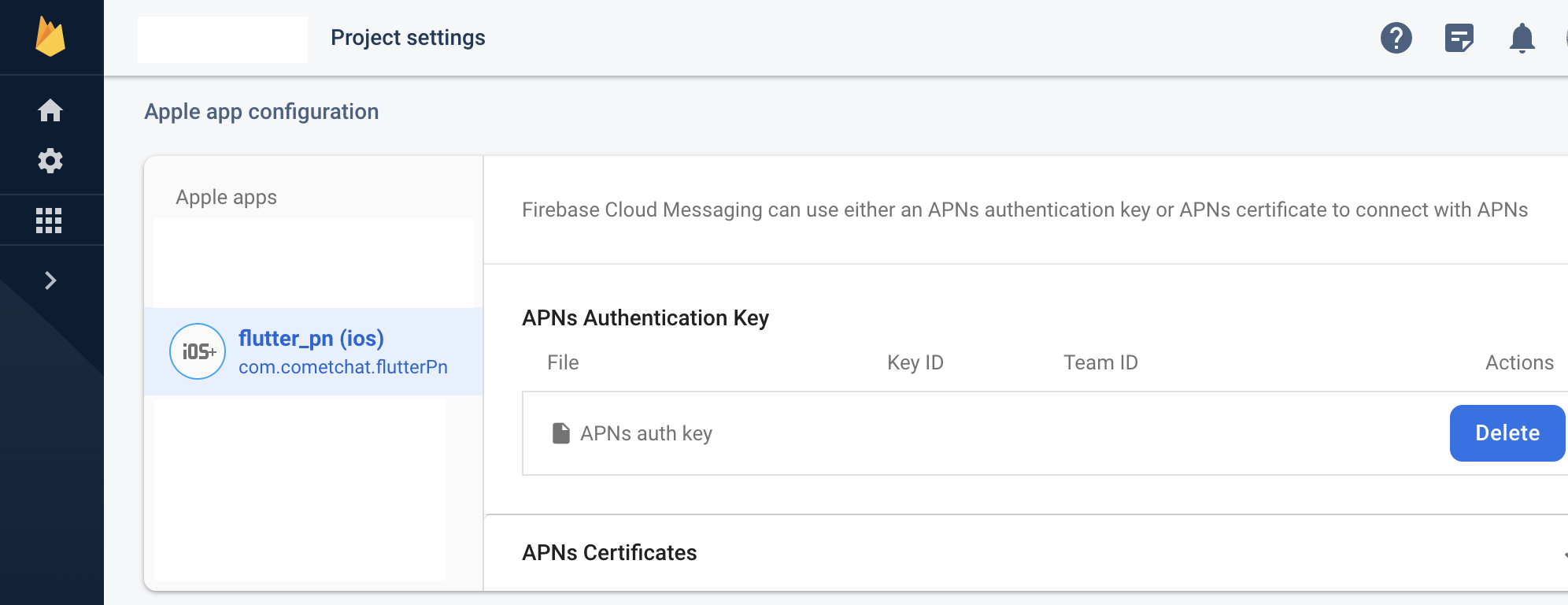Click the iOS+ app platform icon
The height and width of the screenshot is (605, 1568).
[x=198, y=351]
